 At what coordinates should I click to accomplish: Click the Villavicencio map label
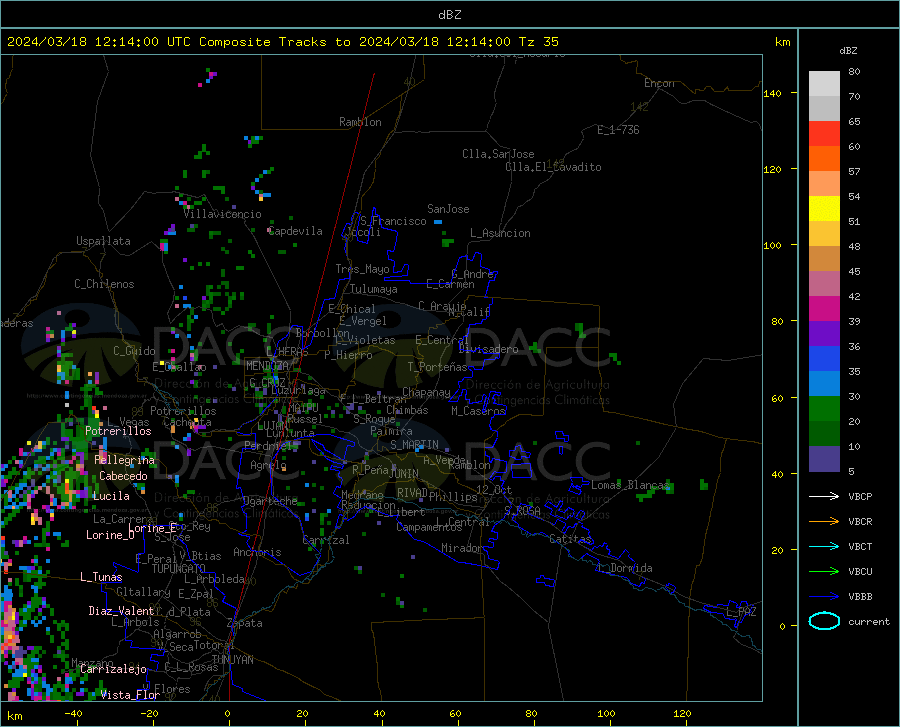click(222, 214)
